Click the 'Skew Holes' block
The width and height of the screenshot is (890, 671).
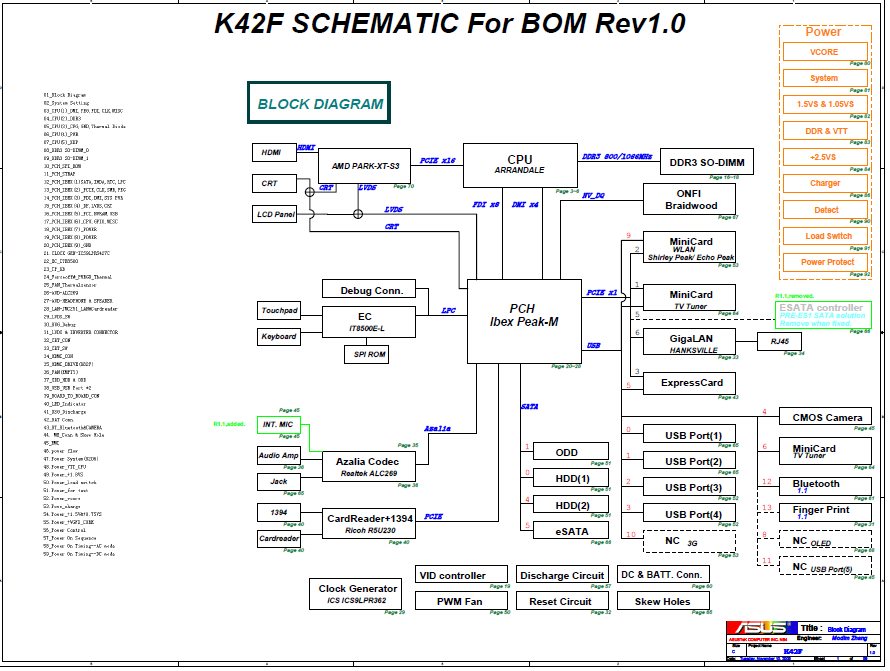click(x=663, y=601)
